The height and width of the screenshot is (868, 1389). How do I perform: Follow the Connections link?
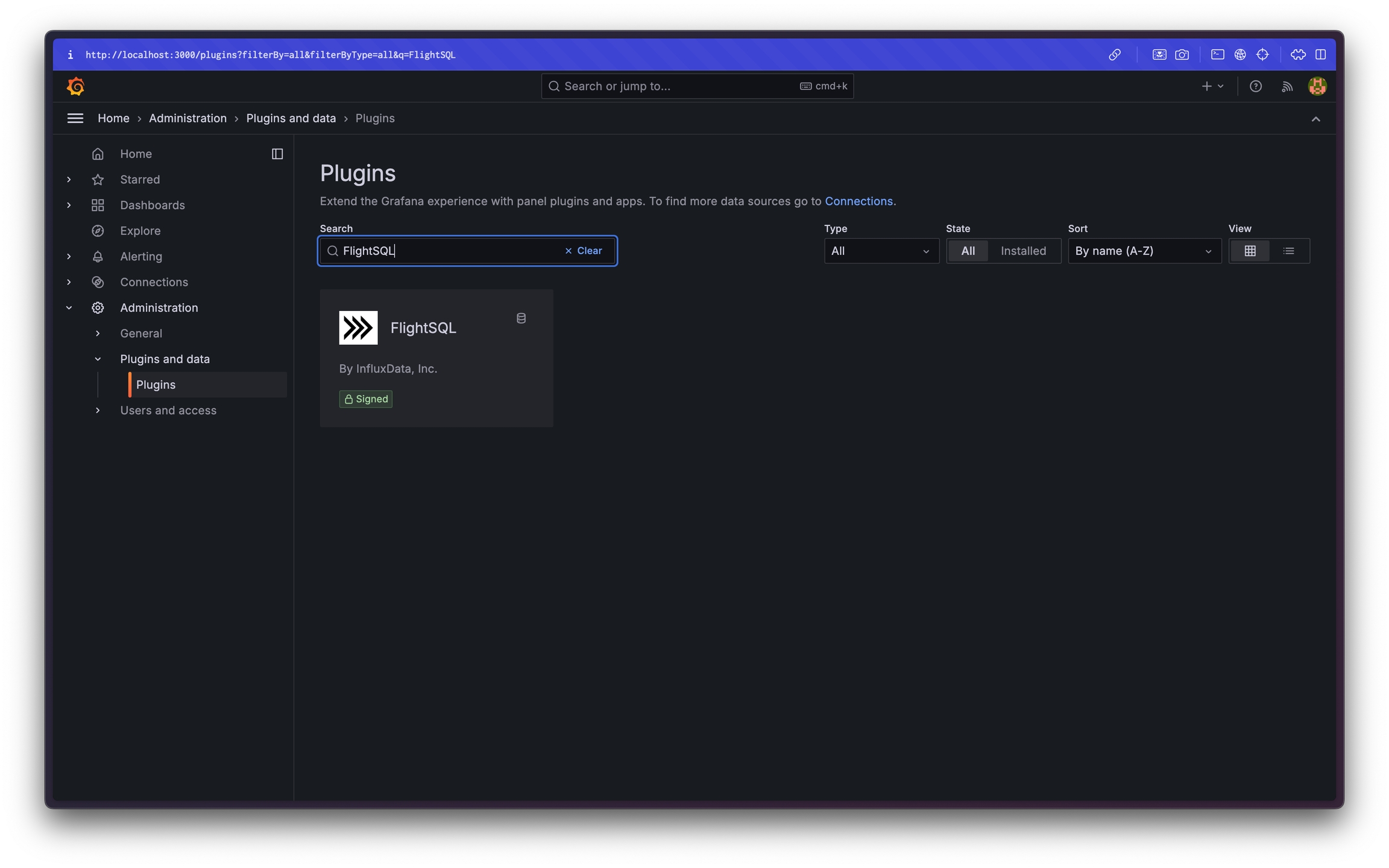pos(858,201)
